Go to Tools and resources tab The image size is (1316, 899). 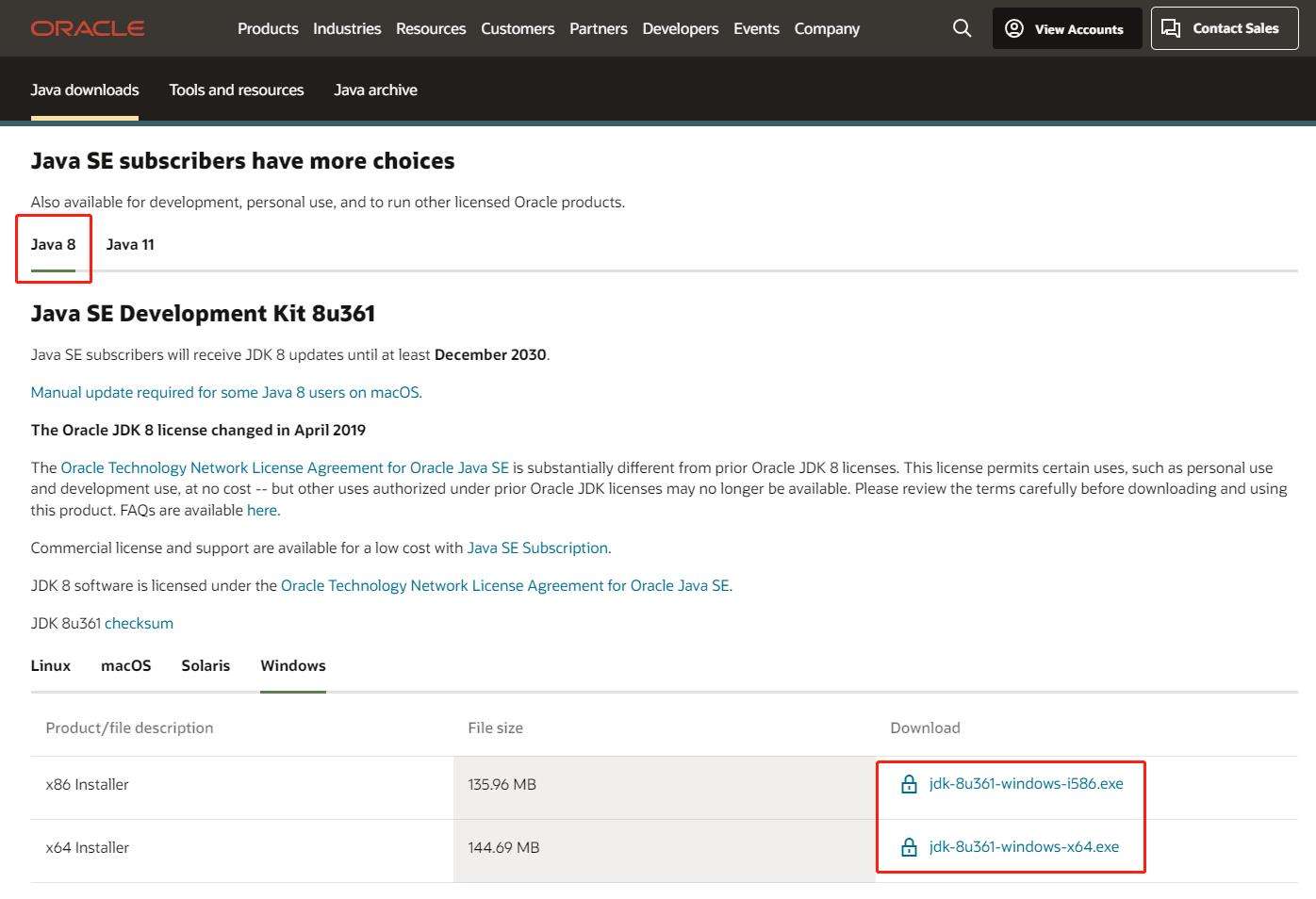[x=237, y=90]
